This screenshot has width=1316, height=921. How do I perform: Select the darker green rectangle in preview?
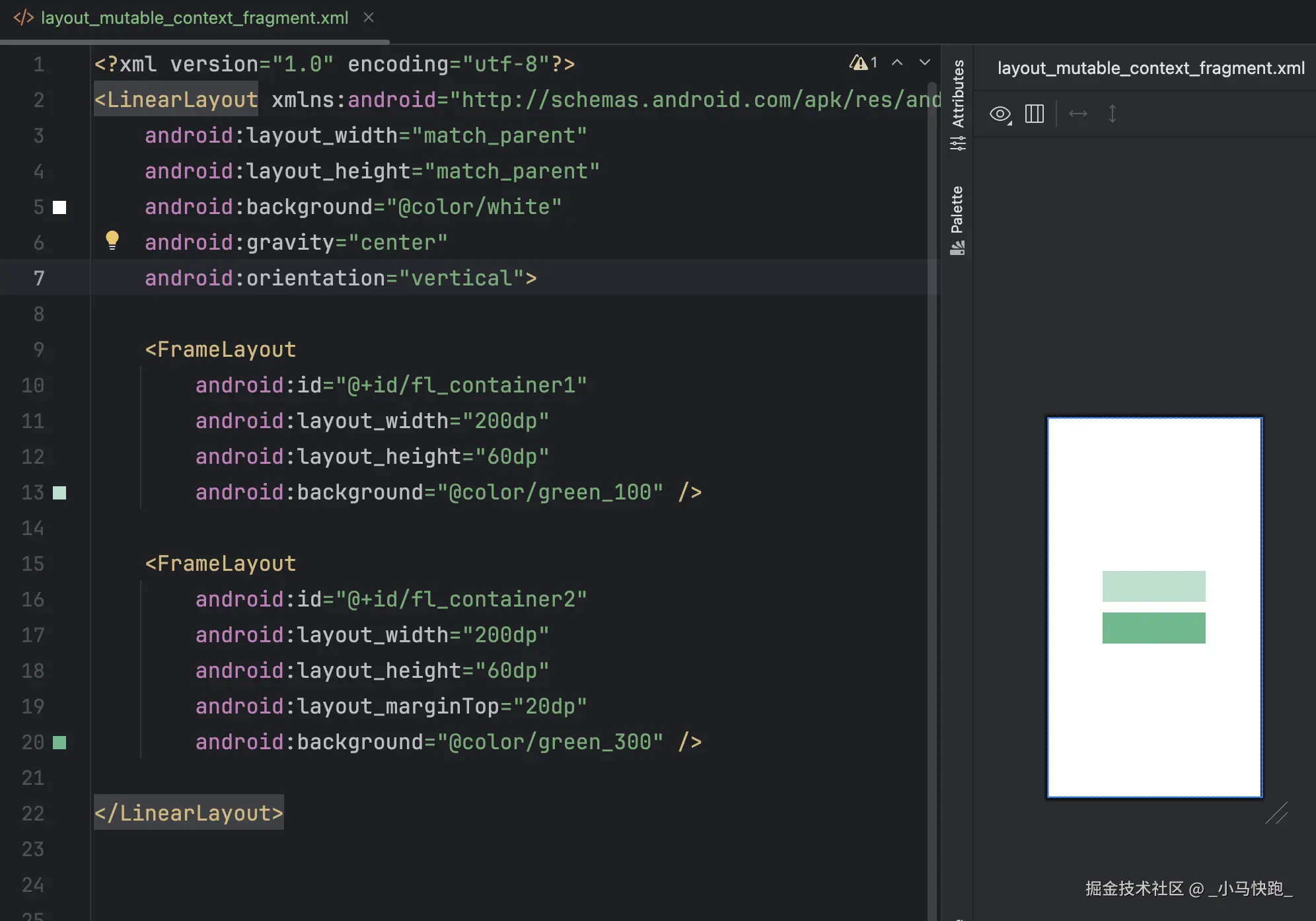pos(1153,628)
